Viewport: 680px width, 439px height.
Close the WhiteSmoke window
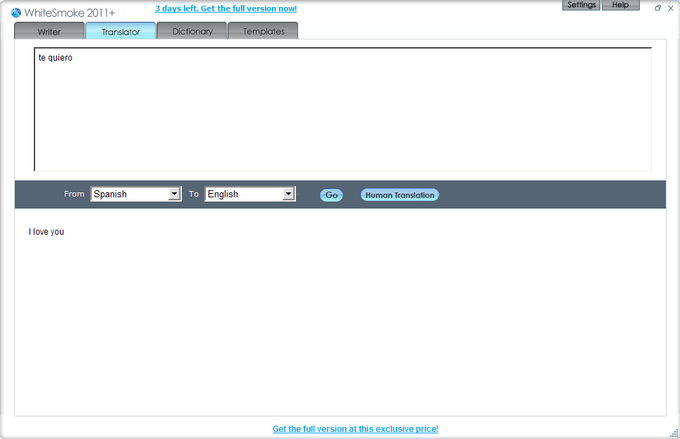click(x=670, y=8)
